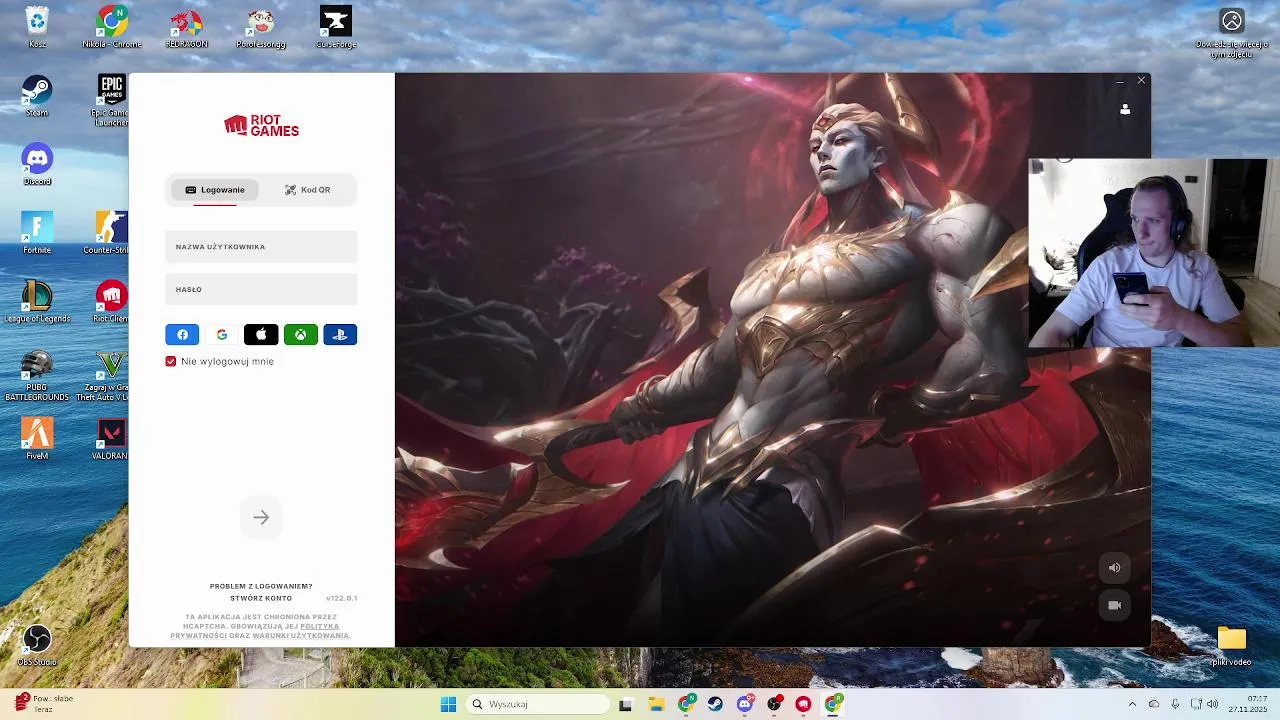Submit login with the arrow button
Viewport: 1280px width, 720px height.
[x=261, y=517]
